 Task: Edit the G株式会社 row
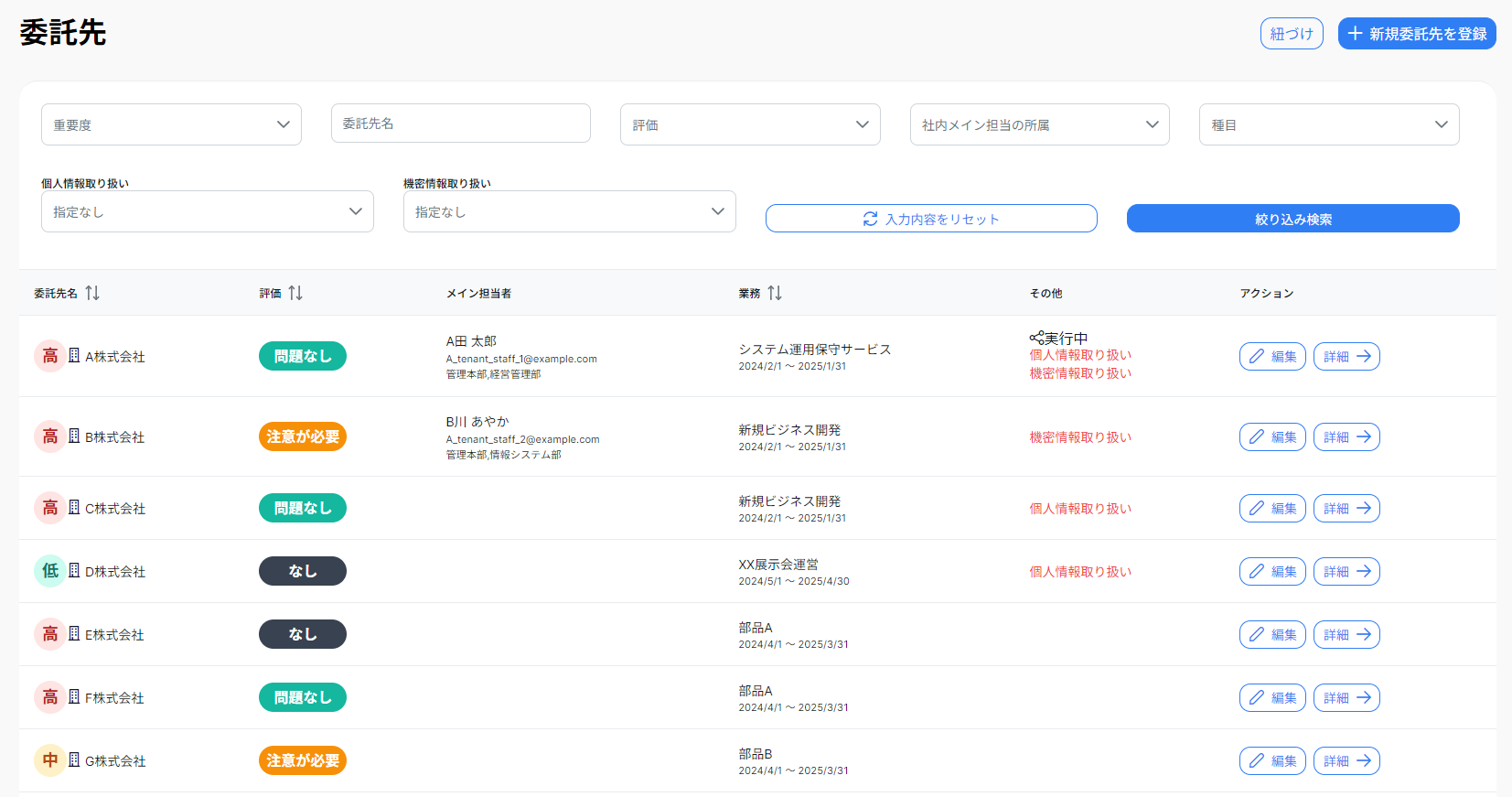point(1272,760)
